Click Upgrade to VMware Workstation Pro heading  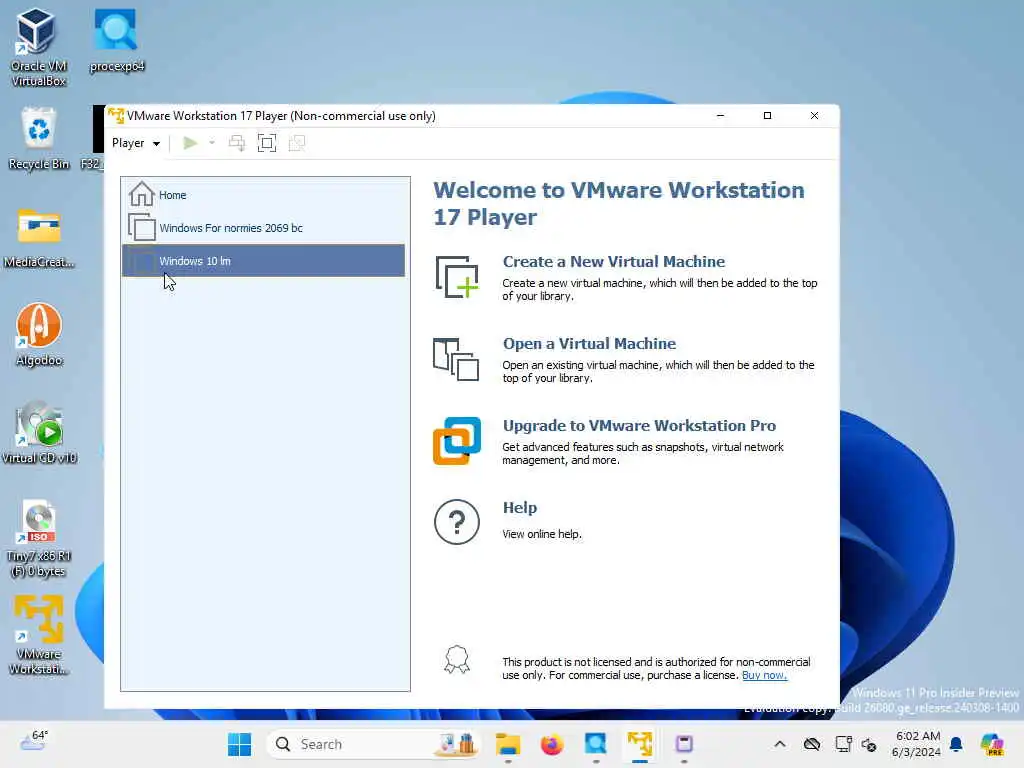(639, 425)
